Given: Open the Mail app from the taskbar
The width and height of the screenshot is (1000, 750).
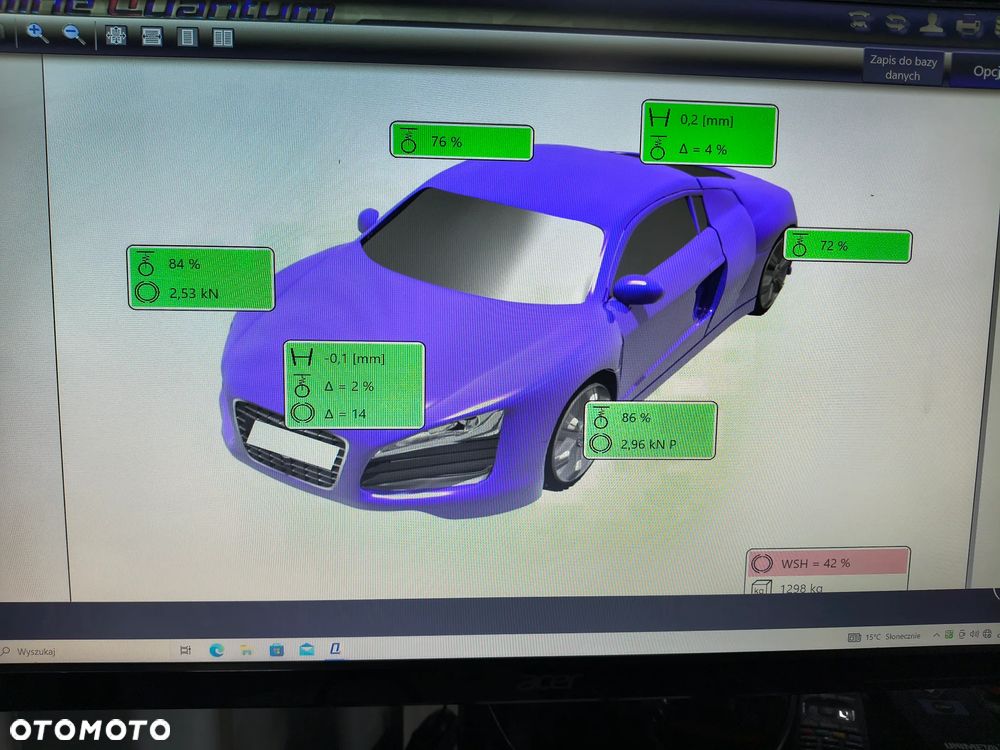Looking at the screenshot, I should point(306,649).
